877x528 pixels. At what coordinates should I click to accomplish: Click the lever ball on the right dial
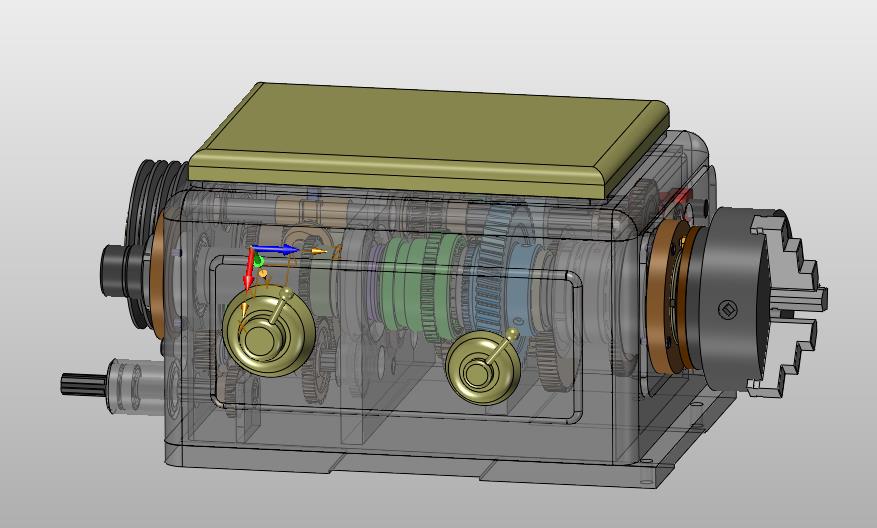click(x=512, y=334)
